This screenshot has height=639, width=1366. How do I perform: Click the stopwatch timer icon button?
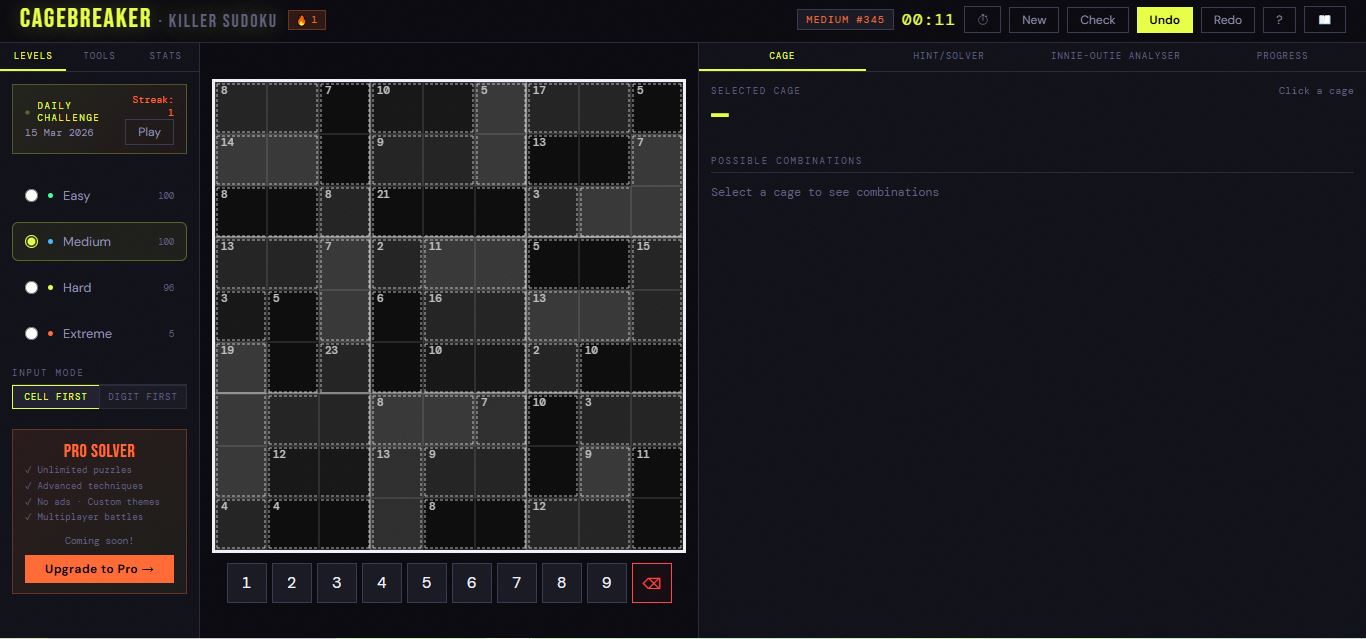click(982, 20)
